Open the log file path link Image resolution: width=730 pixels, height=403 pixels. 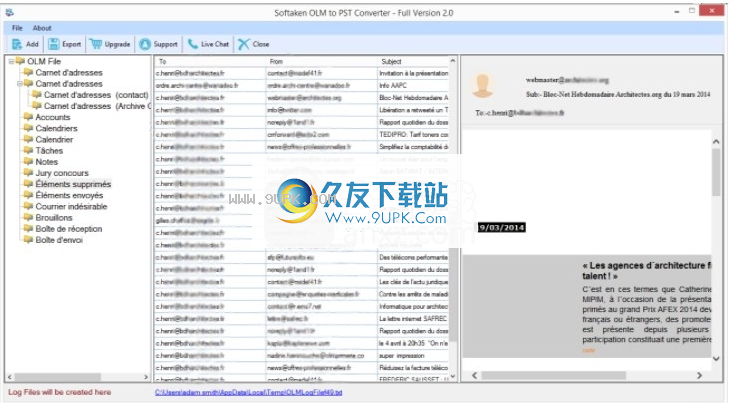click(249, 393)
